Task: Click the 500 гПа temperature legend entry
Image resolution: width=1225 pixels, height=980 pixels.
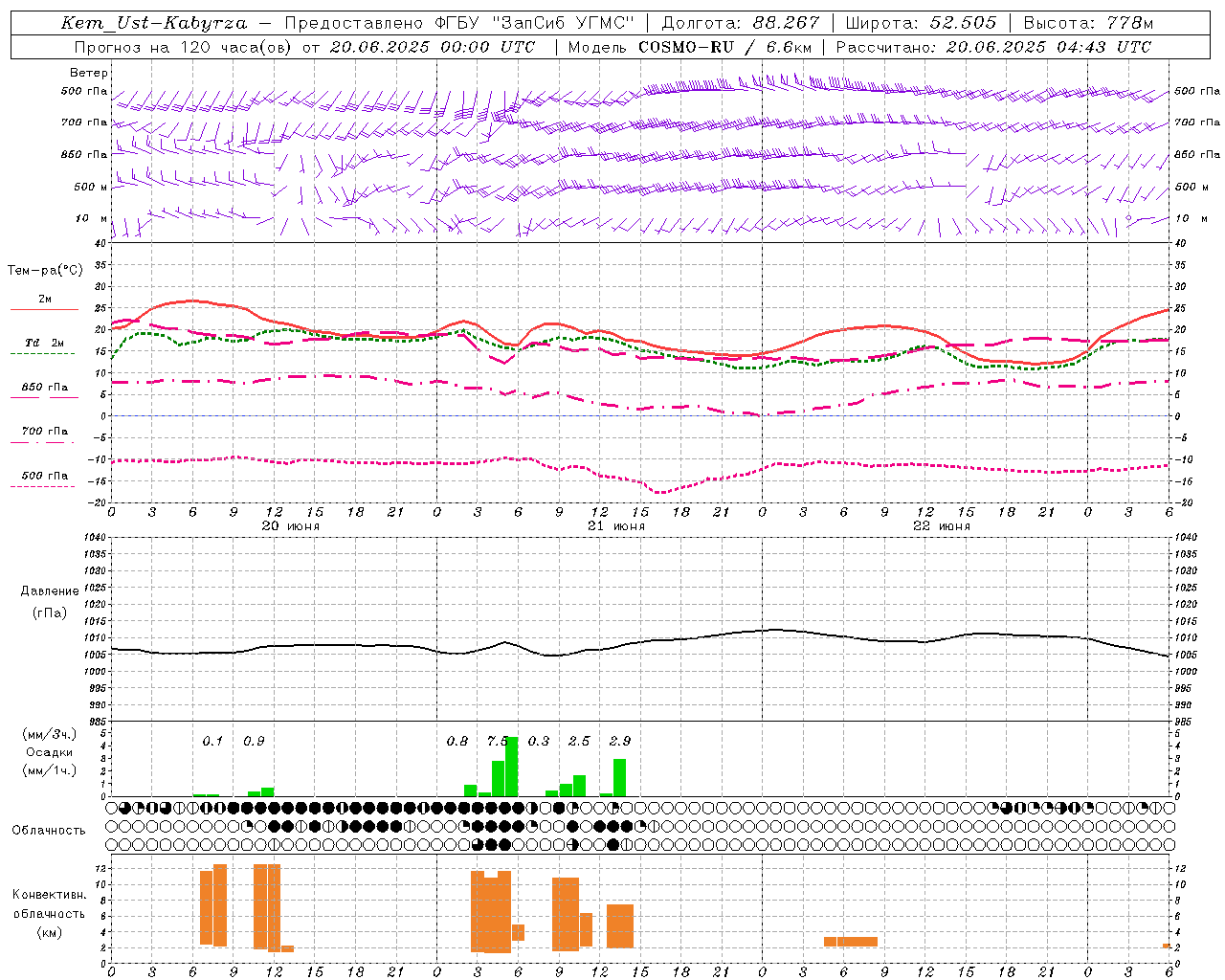Action: pos(45,476)
